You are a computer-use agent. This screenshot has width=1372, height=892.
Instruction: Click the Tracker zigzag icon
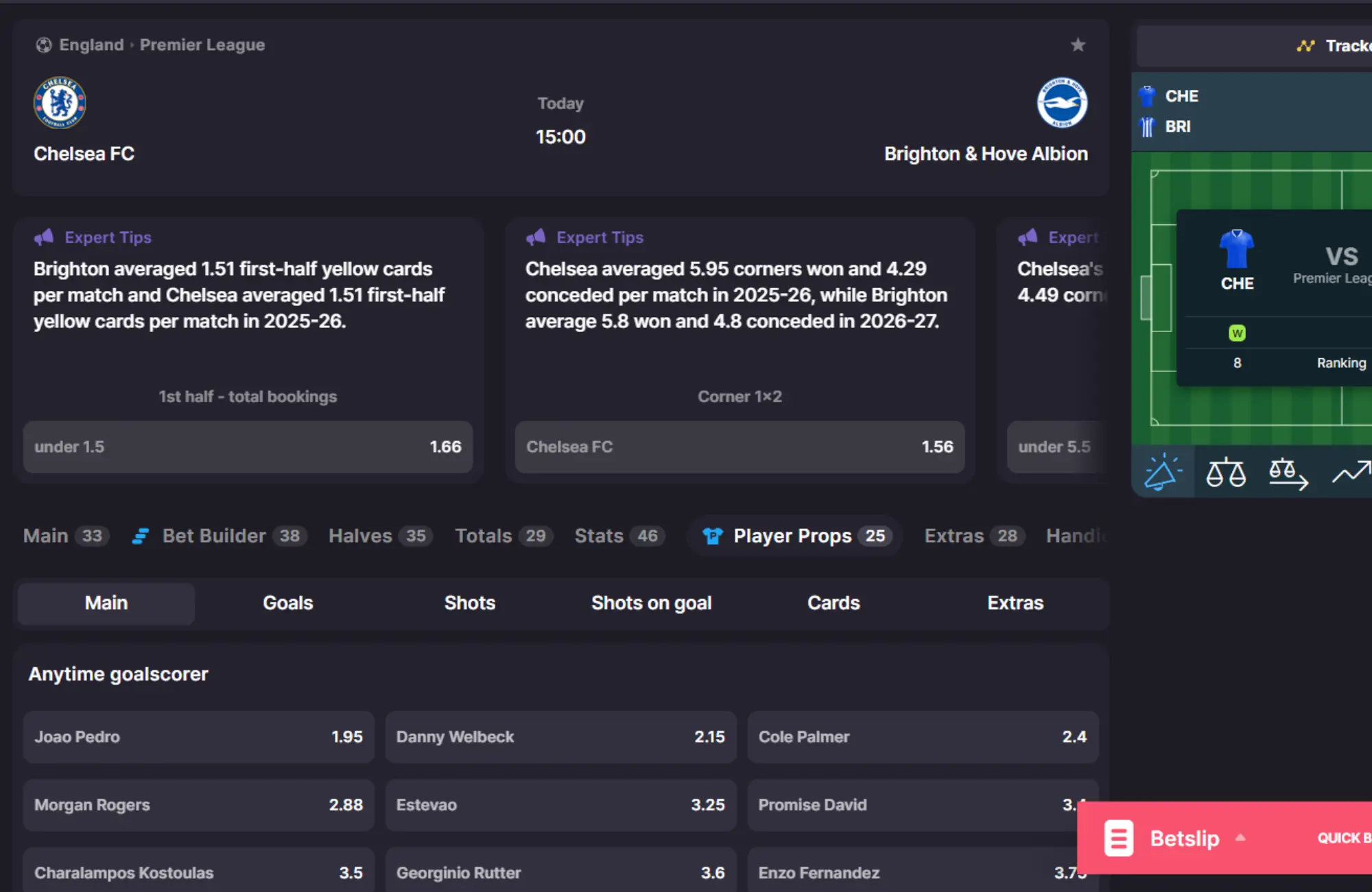[1305, 46]
